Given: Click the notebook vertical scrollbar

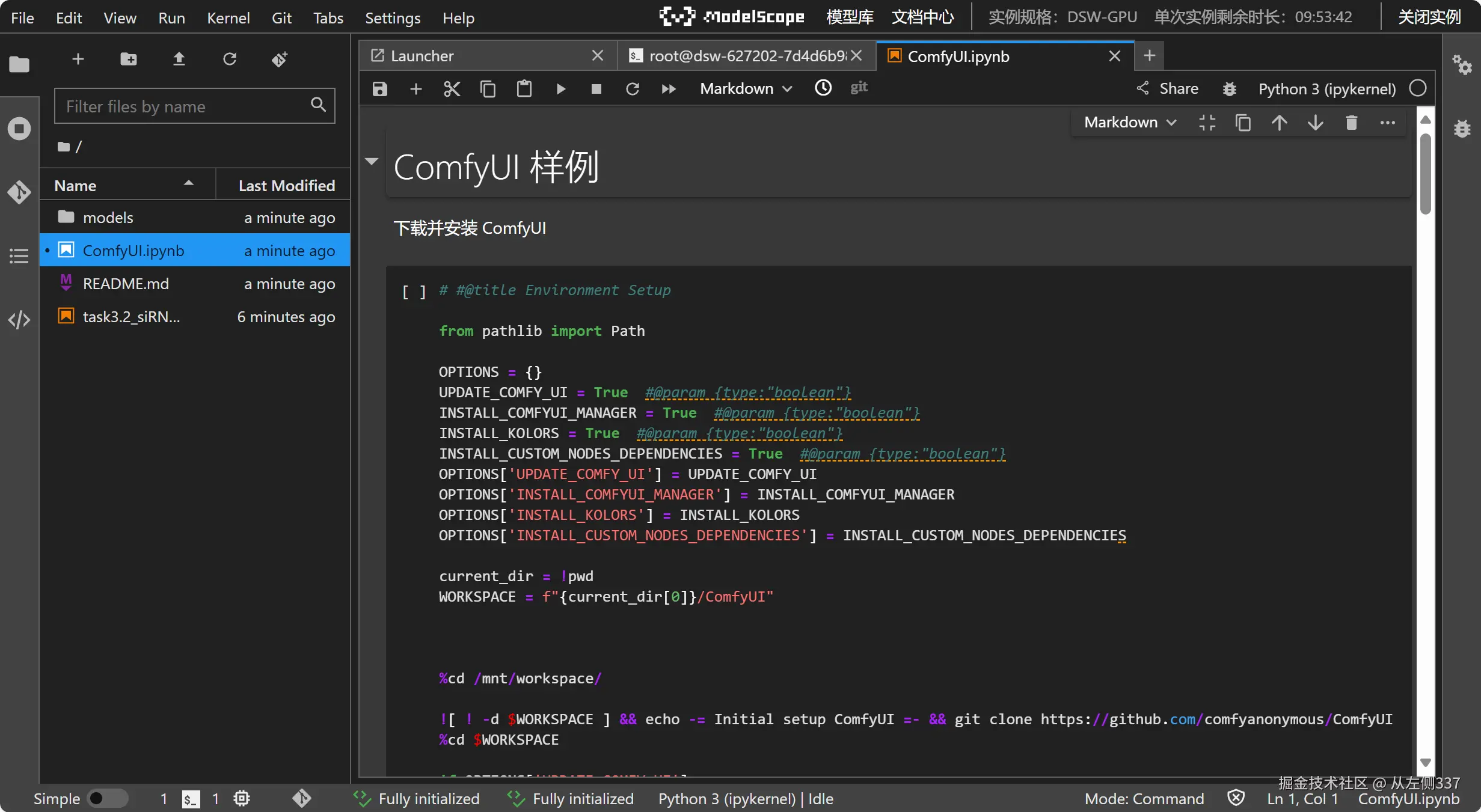Looking at the screenshot, I should click(1425, 174).
